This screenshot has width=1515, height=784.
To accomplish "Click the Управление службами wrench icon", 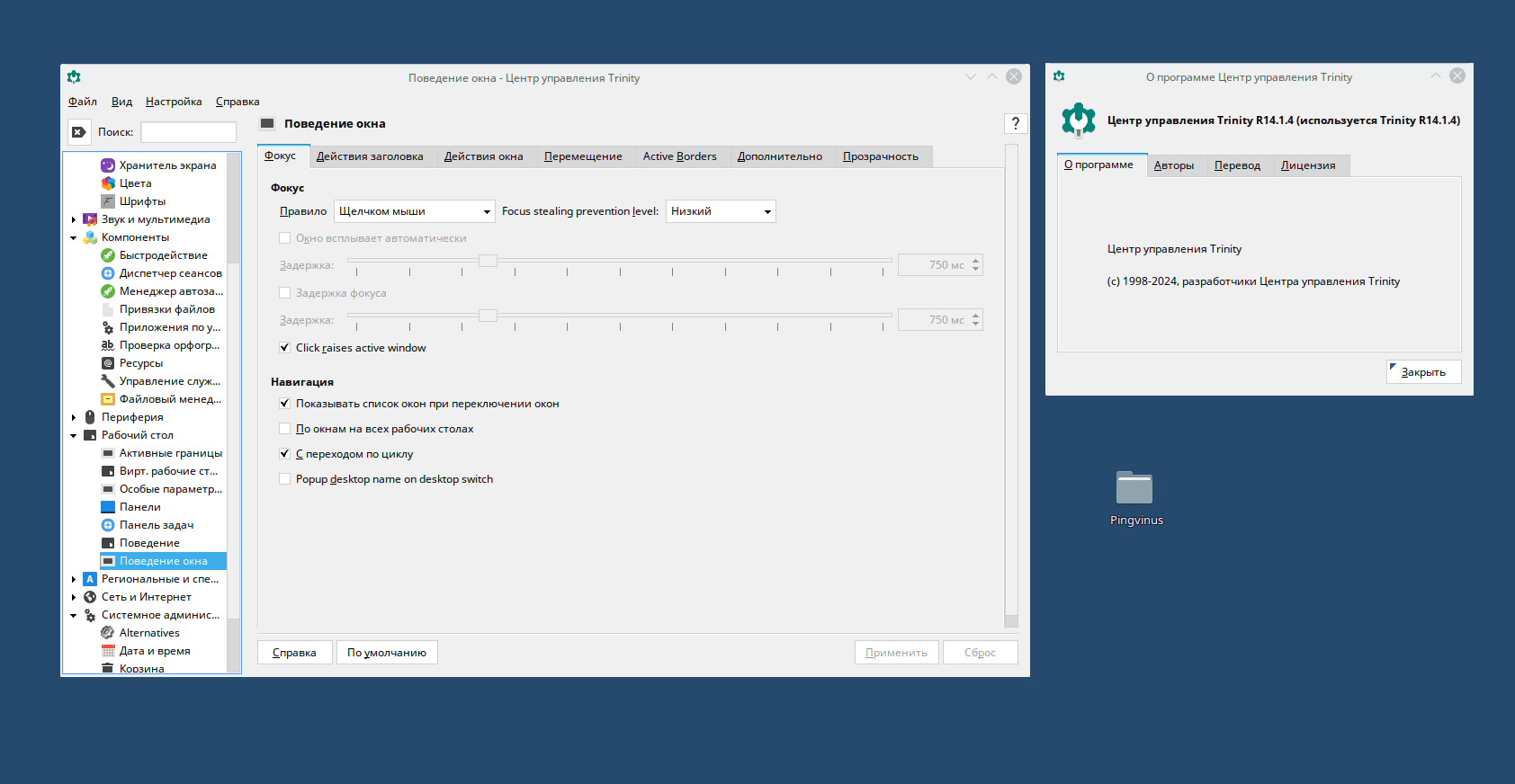I will (x=108, y=381).
